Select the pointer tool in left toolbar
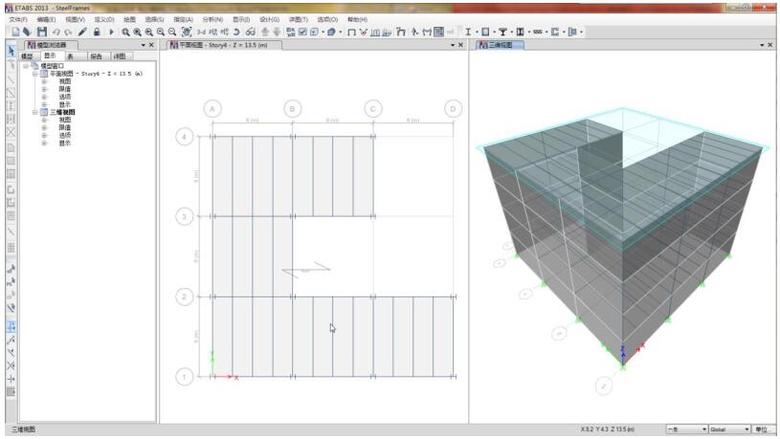Viewport: 780px width, 439px height. 11,49
